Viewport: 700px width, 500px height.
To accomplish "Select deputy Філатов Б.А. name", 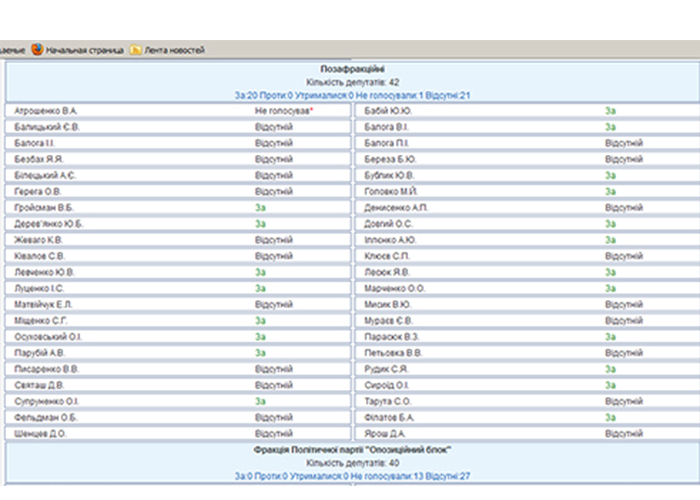I will 389,418.
